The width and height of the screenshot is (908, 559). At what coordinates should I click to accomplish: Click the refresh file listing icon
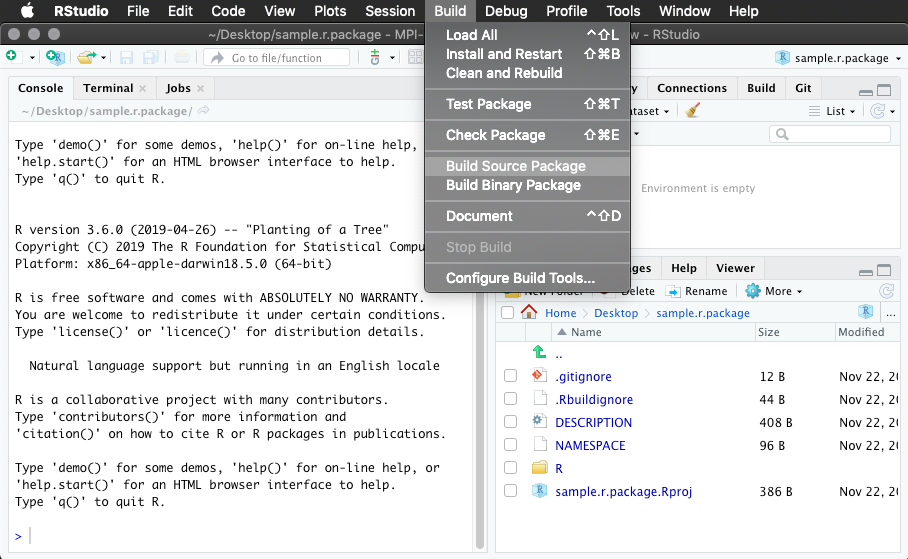pyautogui.click(x=886, y=291)
